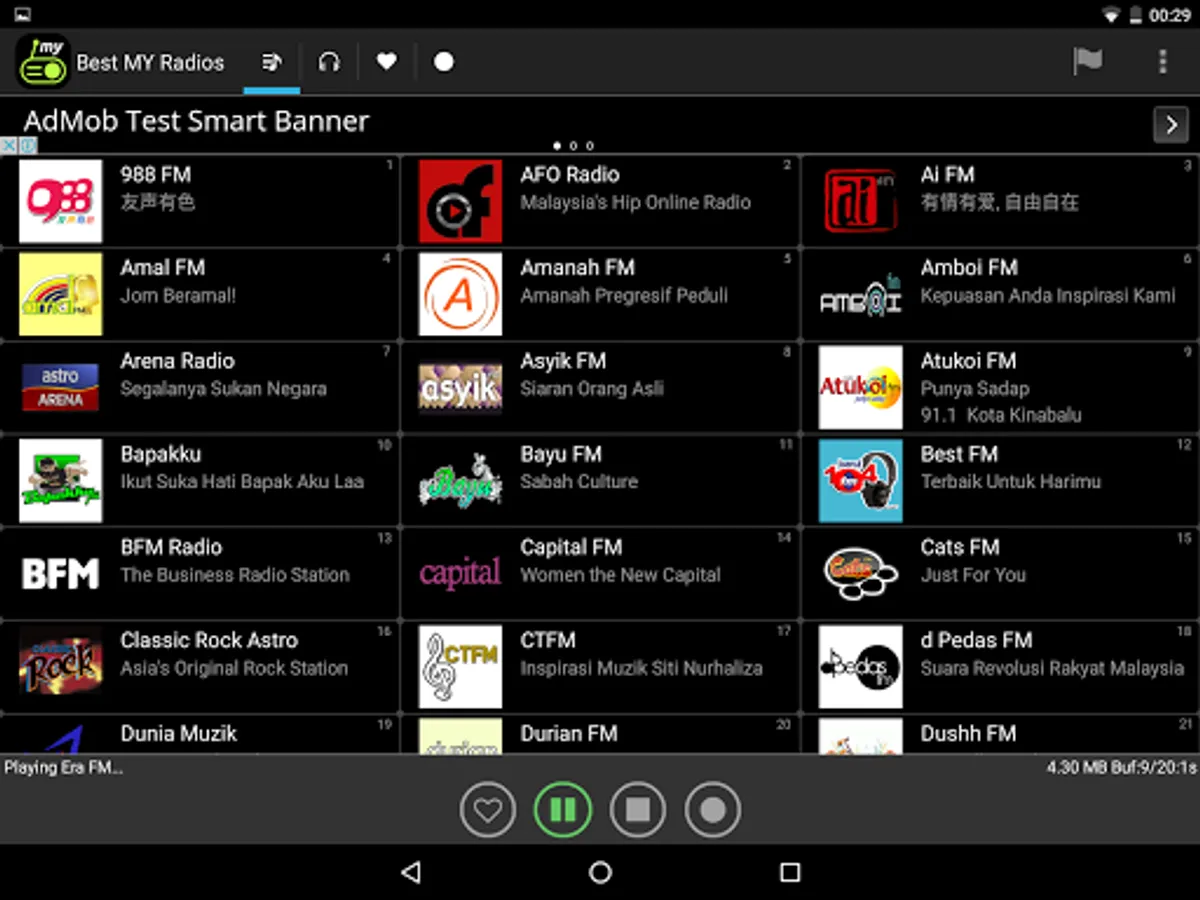Tap the flag icon in toolbar

click(x=1088, y=62)
